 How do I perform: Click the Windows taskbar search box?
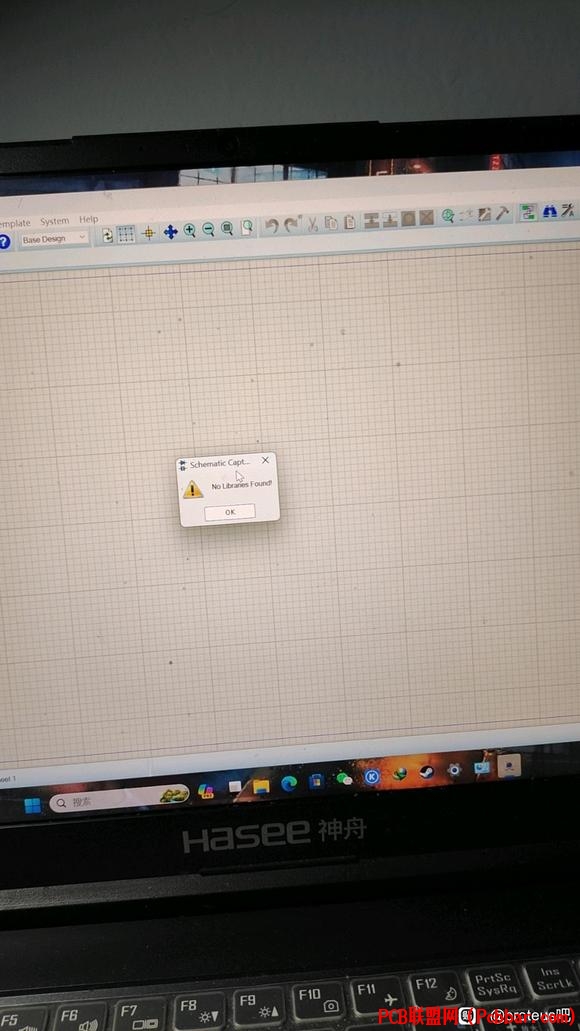click(x=119, y=800)
